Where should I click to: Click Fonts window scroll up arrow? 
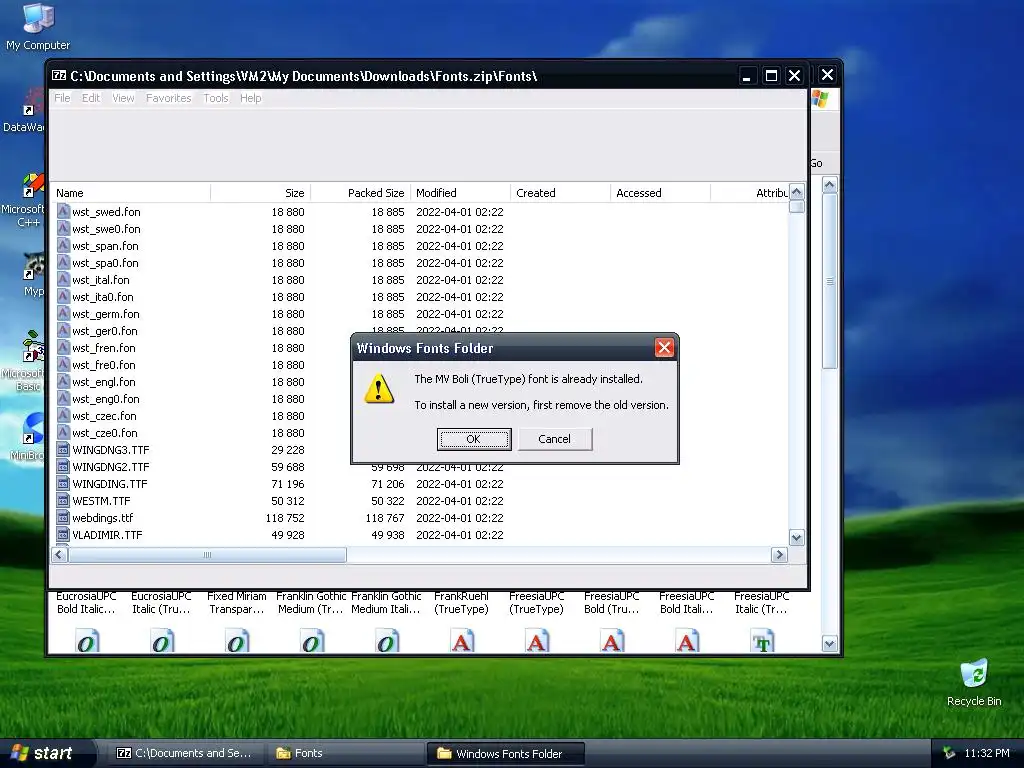pos(829,185)
